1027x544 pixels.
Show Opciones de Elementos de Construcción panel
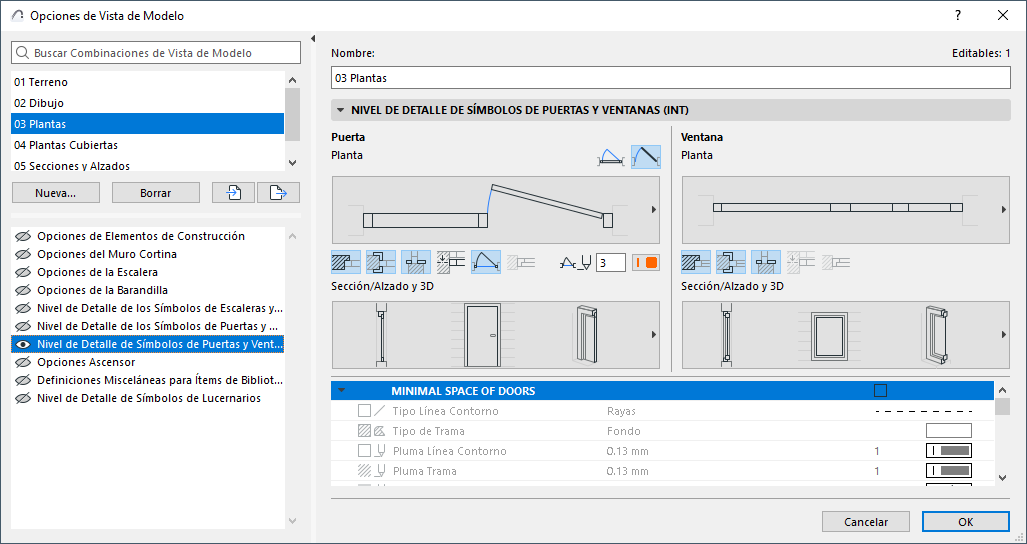(23, 236)
